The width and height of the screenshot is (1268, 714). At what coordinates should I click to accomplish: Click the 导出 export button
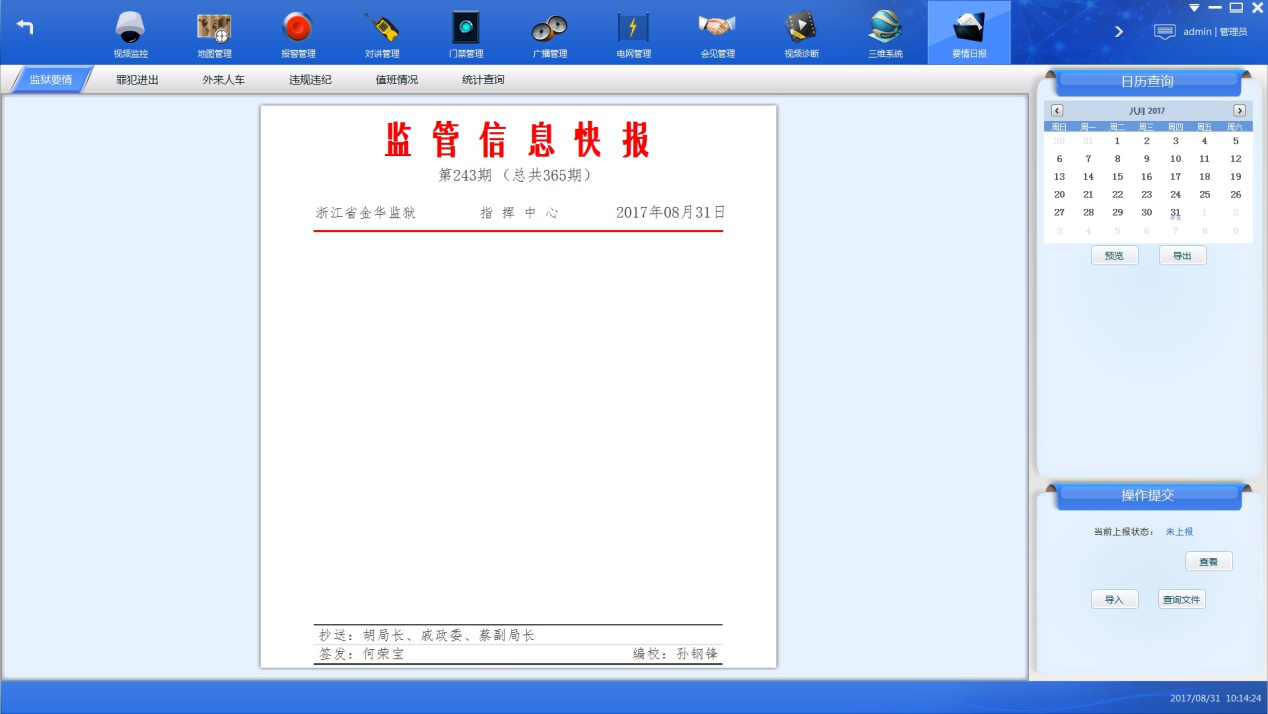coord(1182,256)
